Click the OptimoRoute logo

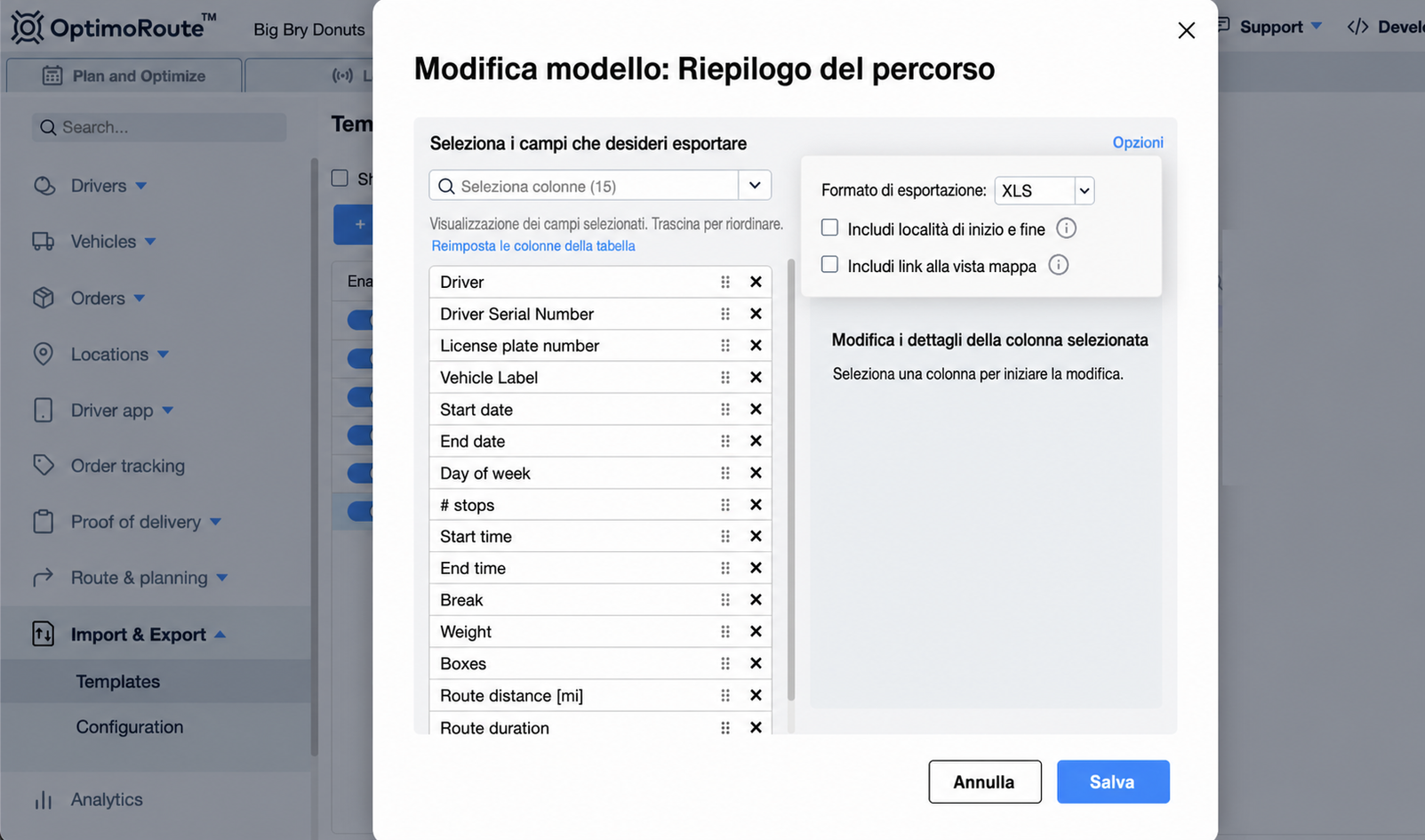(x=114, y=27)
